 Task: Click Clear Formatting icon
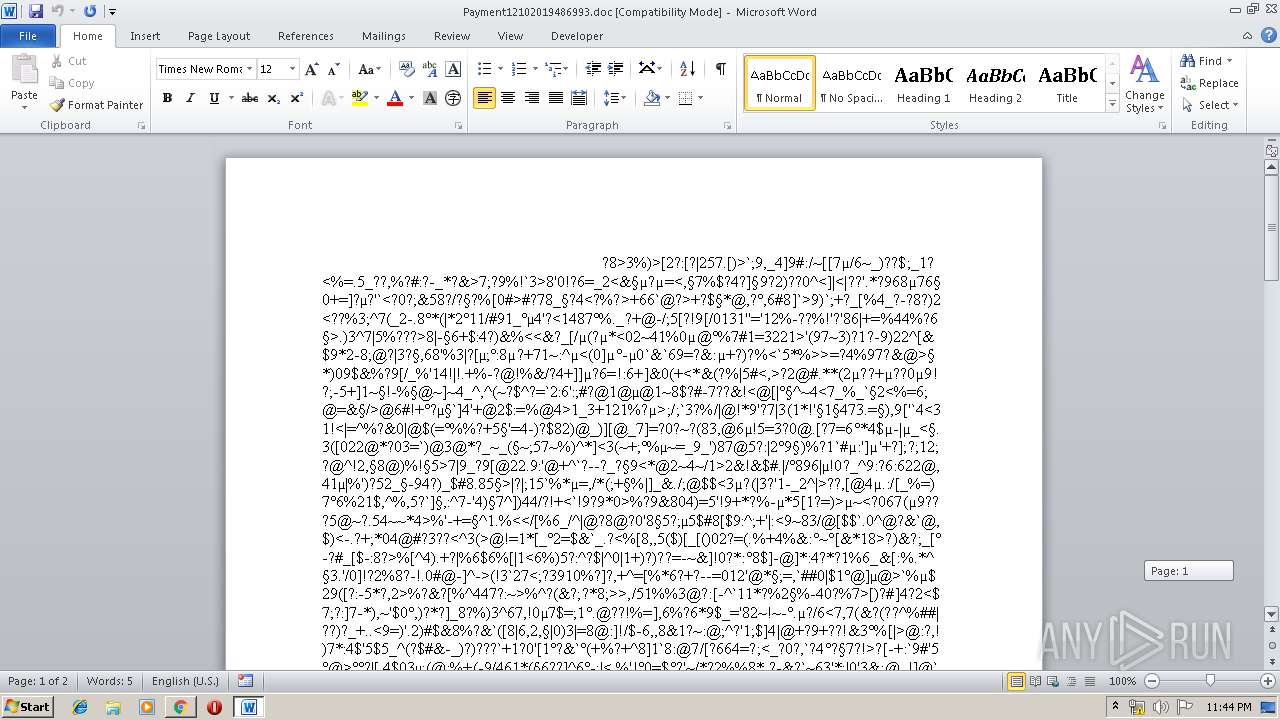[x=407, y=69]
